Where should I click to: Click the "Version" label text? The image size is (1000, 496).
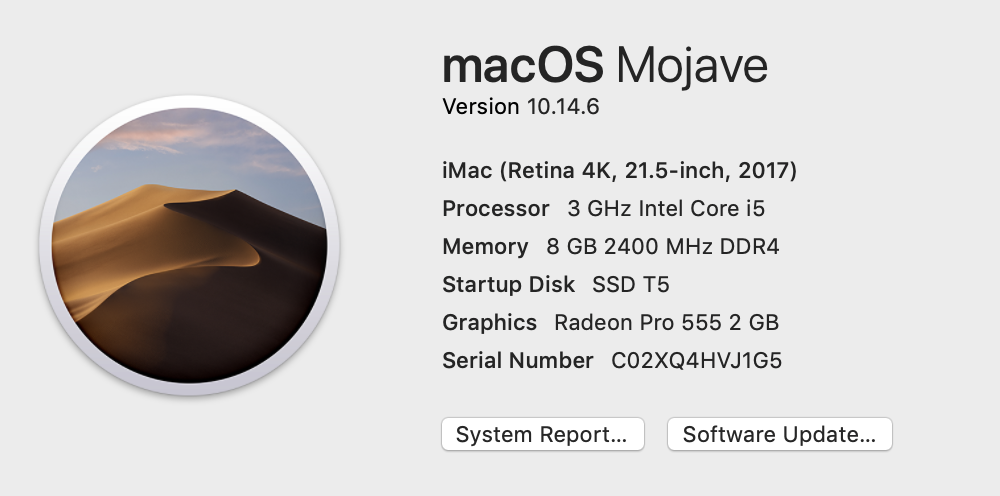click(480, 107)
